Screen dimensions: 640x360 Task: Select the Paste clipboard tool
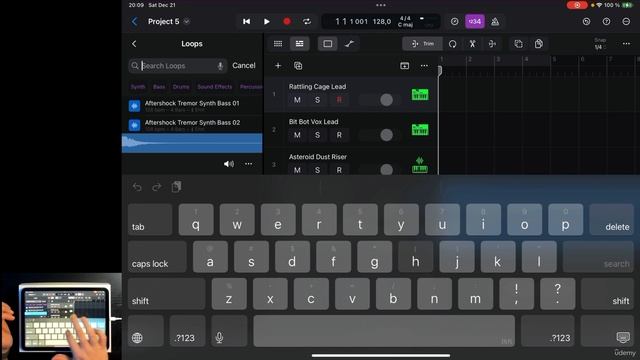point(539,44)
